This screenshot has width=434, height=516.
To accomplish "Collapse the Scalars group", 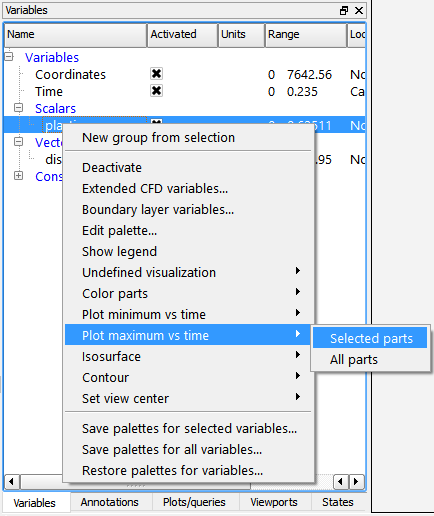I will [x=19, y=108].
